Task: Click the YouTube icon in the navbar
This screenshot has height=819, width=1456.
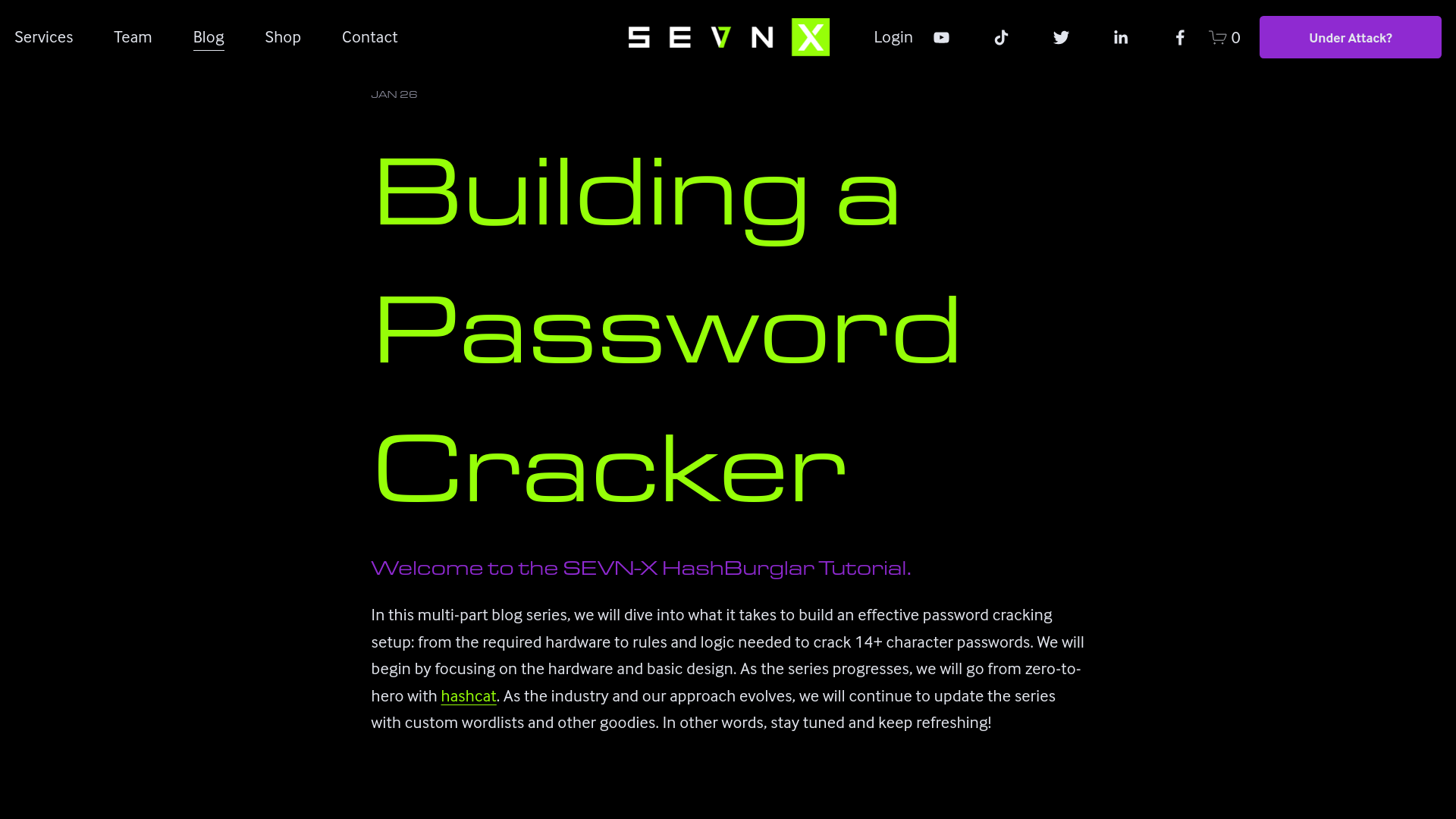Action: pos(941,37)
